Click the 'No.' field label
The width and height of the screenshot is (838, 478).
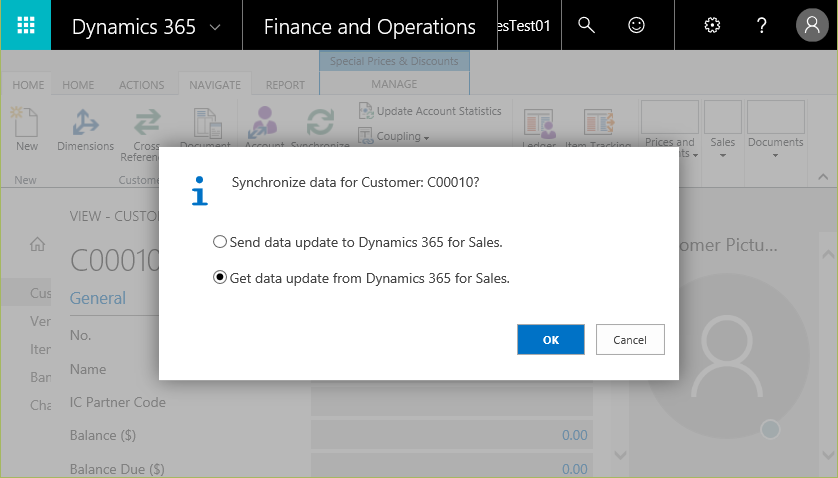click(81, 335)
